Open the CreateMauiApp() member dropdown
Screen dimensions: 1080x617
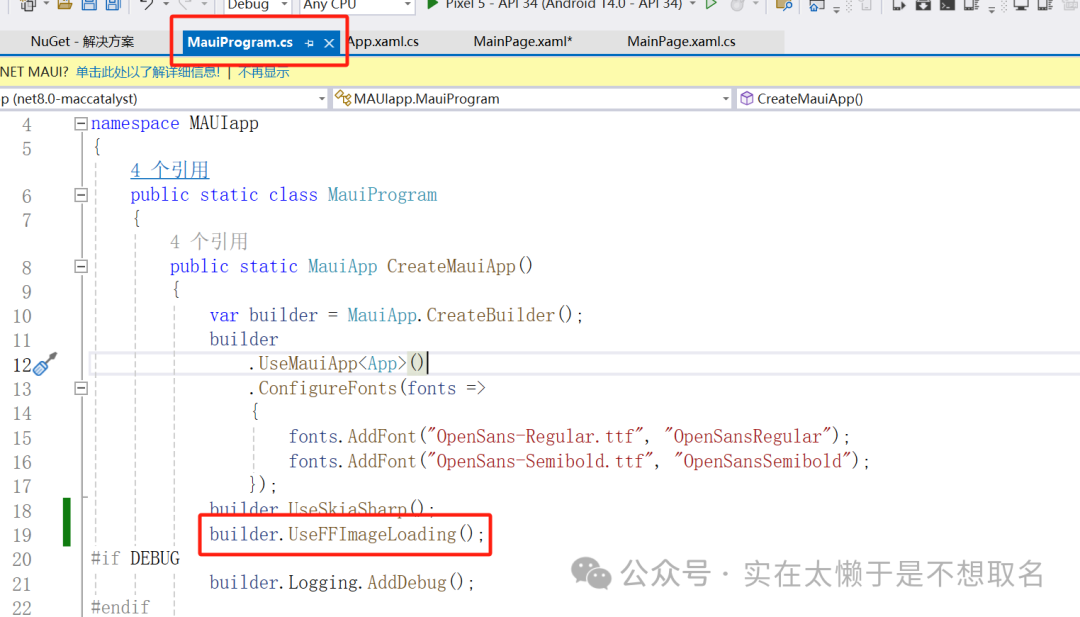tap(905, 99)
